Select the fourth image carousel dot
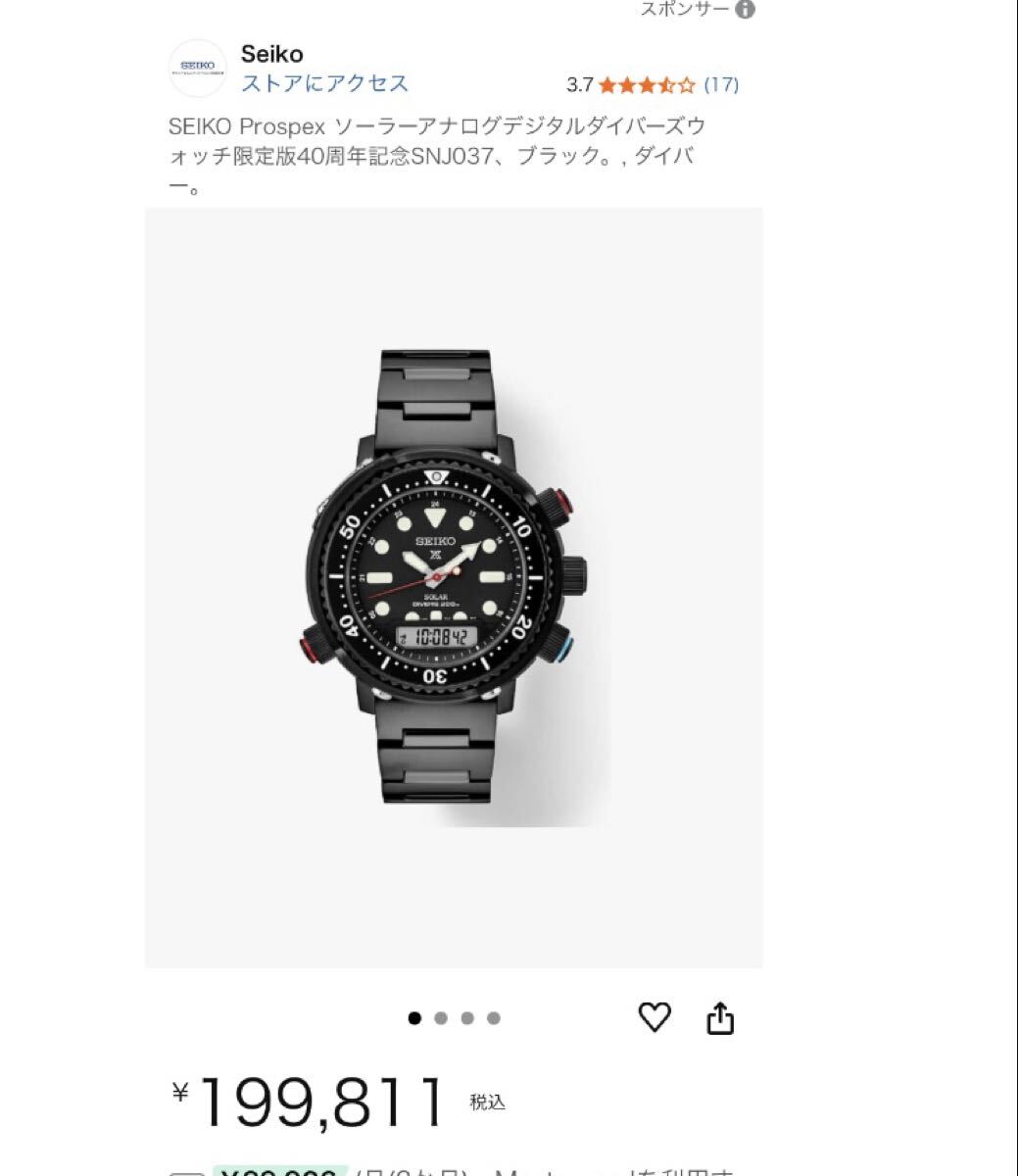1018x1176 pixels. 494,1018
